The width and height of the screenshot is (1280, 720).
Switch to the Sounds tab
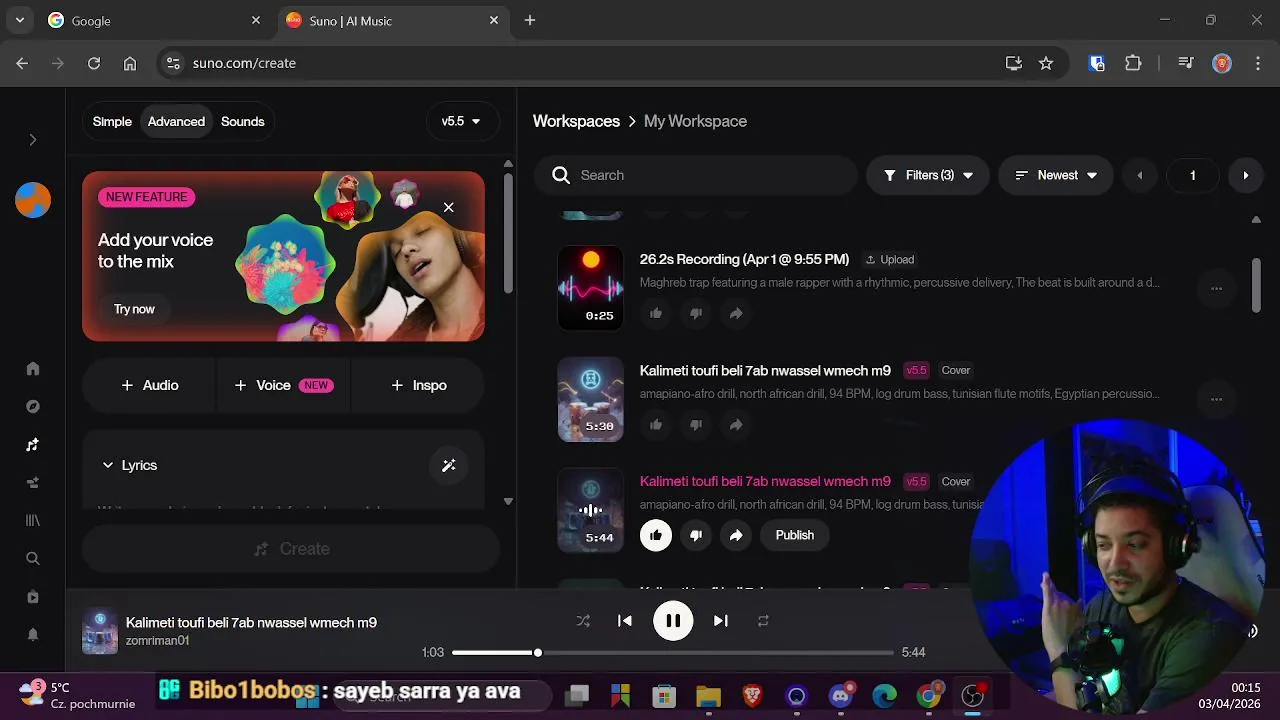(243, 121)
